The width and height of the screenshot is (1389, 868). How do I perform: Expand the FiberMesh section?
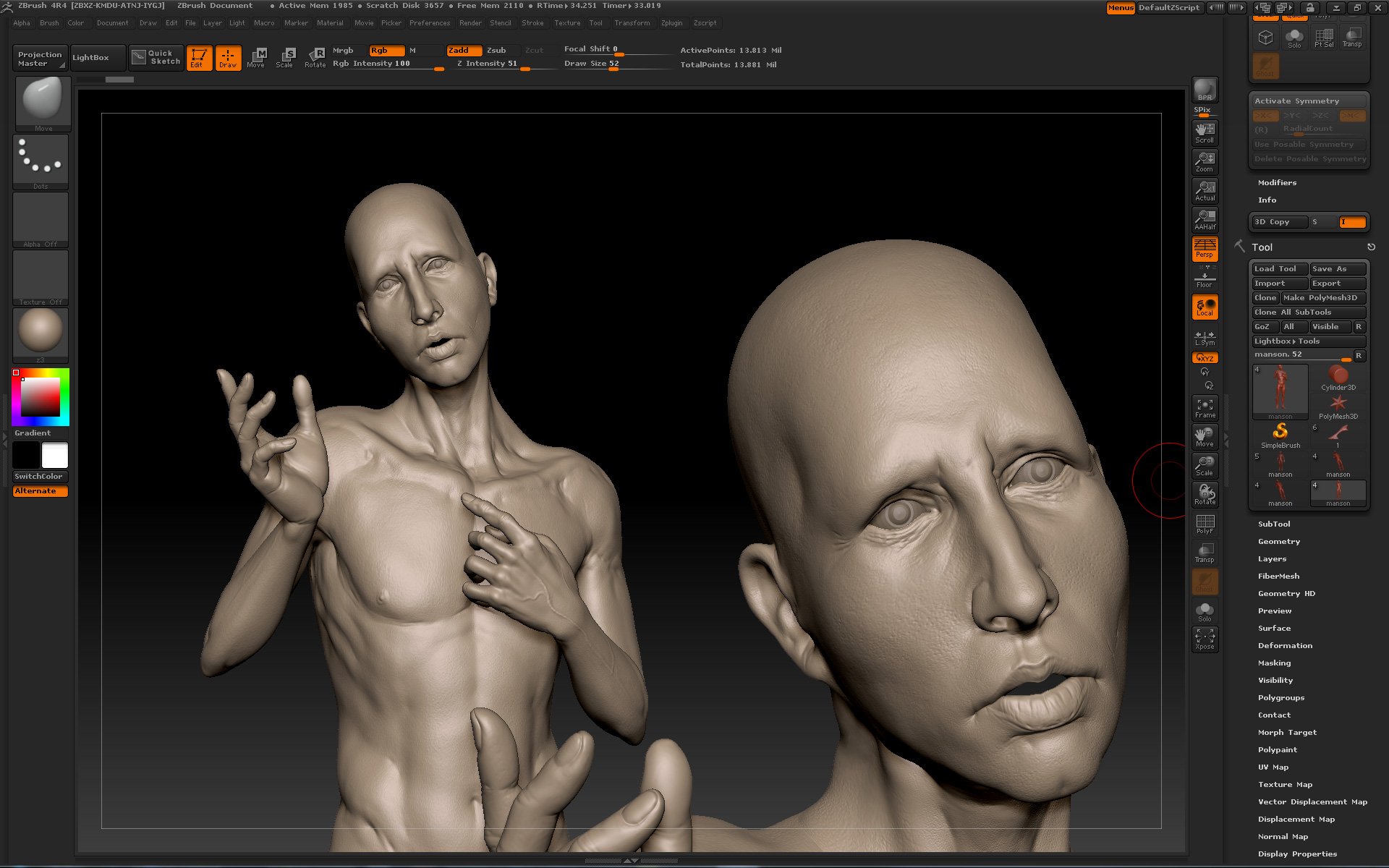1278,576
